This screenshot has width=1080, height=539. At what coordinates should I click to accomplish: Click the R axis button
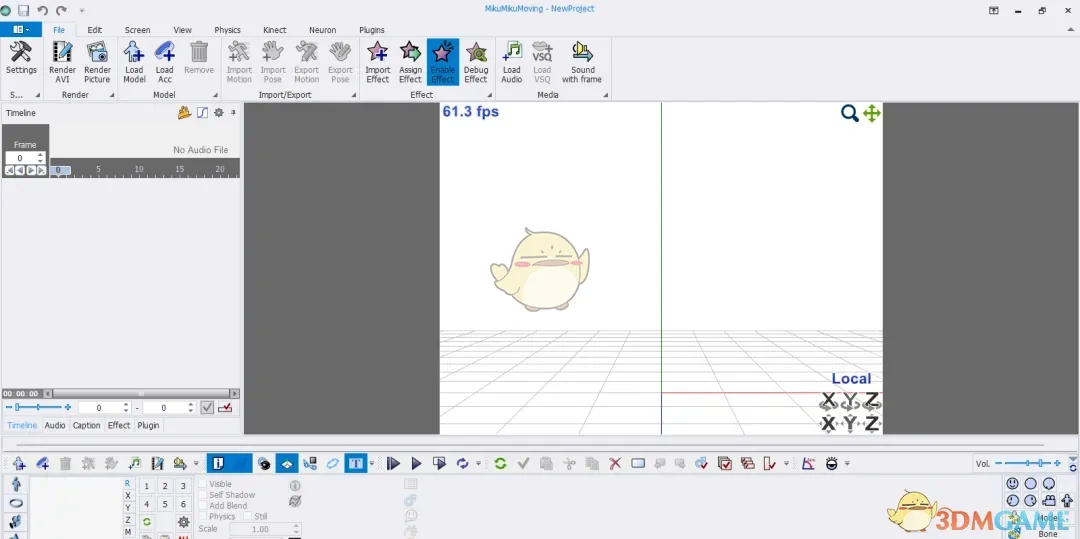click(x=128, y=484)
